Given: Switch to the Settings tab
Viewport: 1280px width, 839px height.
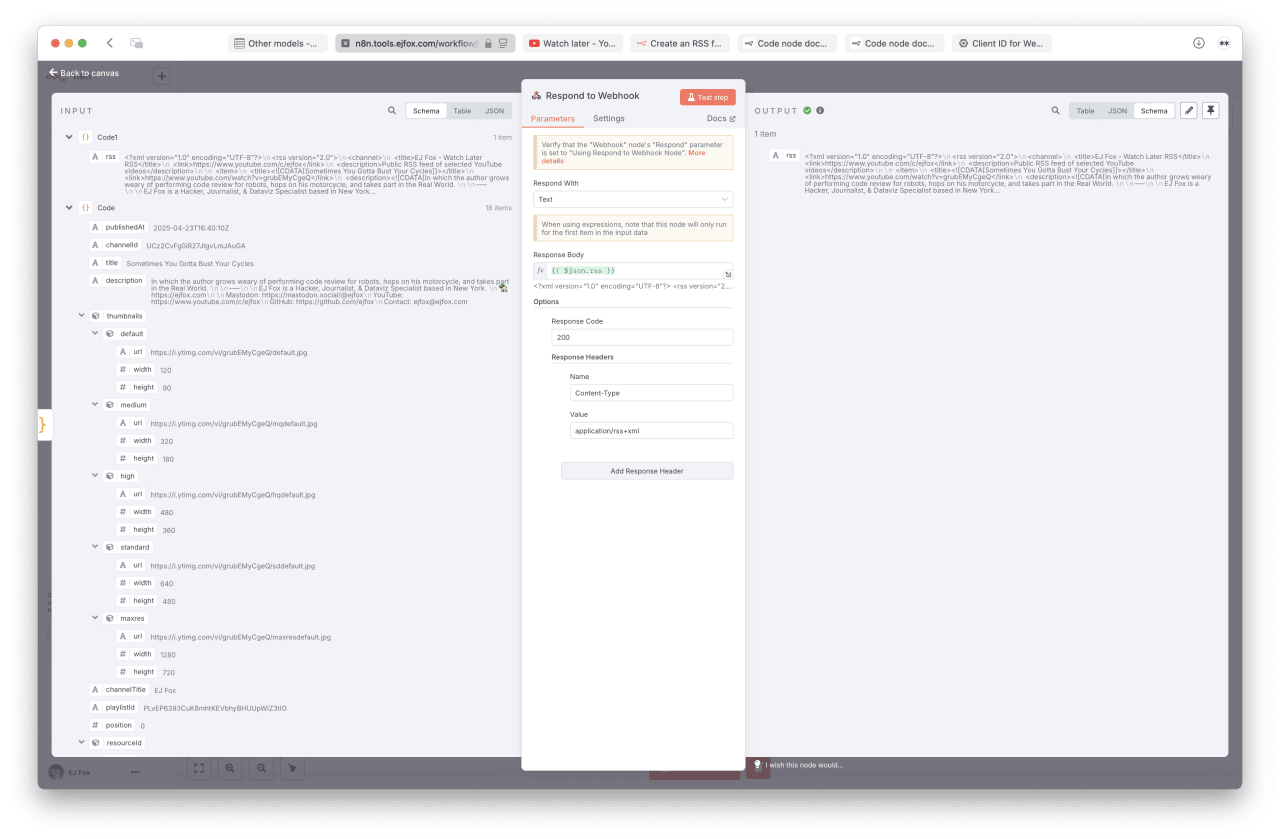Looking at the screenshot, I should click(609, 118).
